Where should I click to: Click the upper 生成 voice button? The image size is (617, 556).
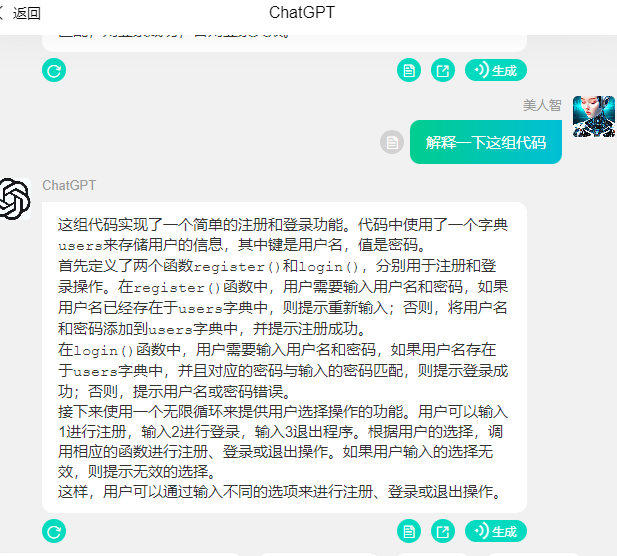495,70
